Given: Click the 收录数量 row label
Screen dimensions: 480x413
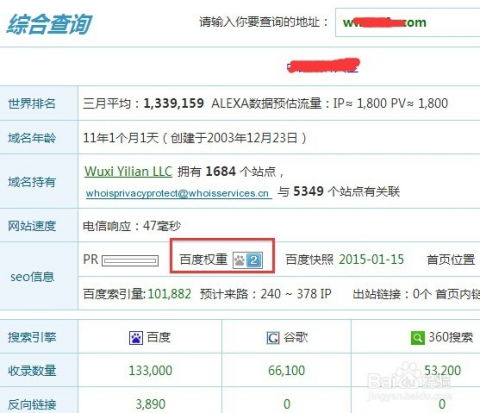Looking at the screenshot, I should click(x=32, y=371).
